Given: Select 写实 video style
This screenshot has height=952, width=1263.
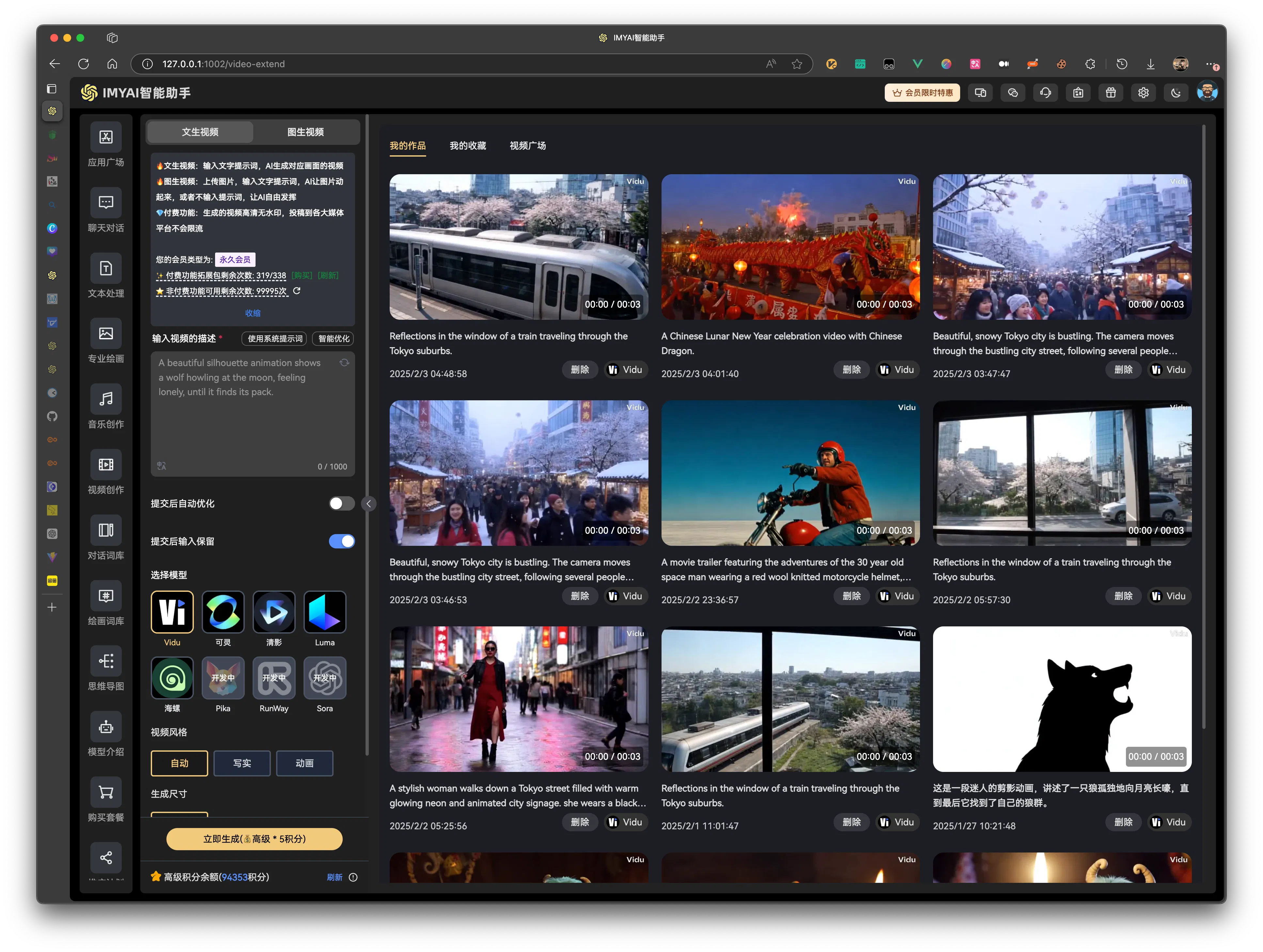Looking at the screenshot, I should 242,763.
